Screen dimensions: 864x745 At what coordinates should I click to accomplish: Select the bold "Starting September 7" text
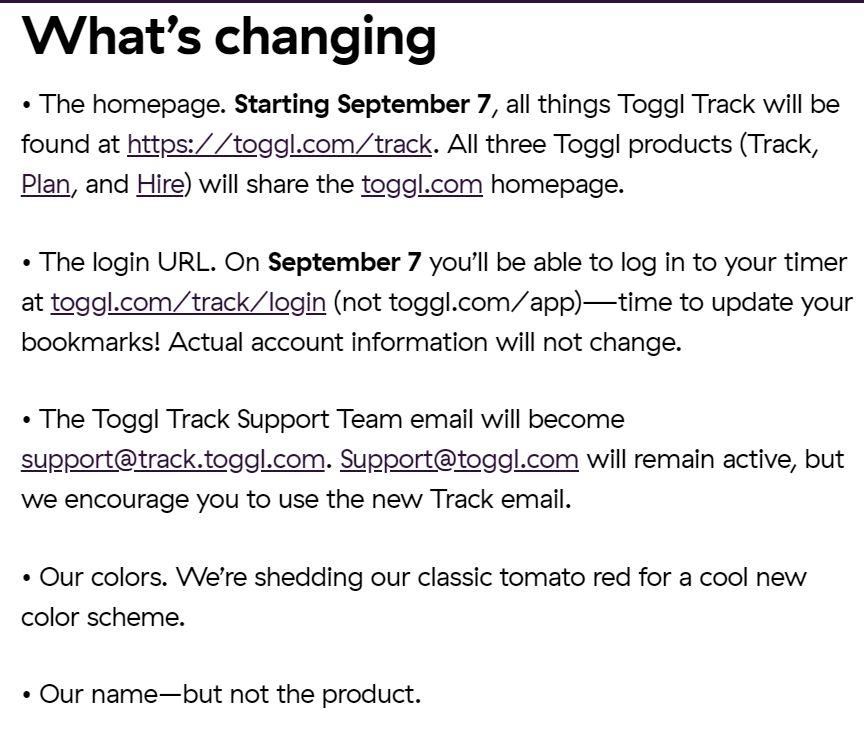pyautogui.click(x=363, y=105)
